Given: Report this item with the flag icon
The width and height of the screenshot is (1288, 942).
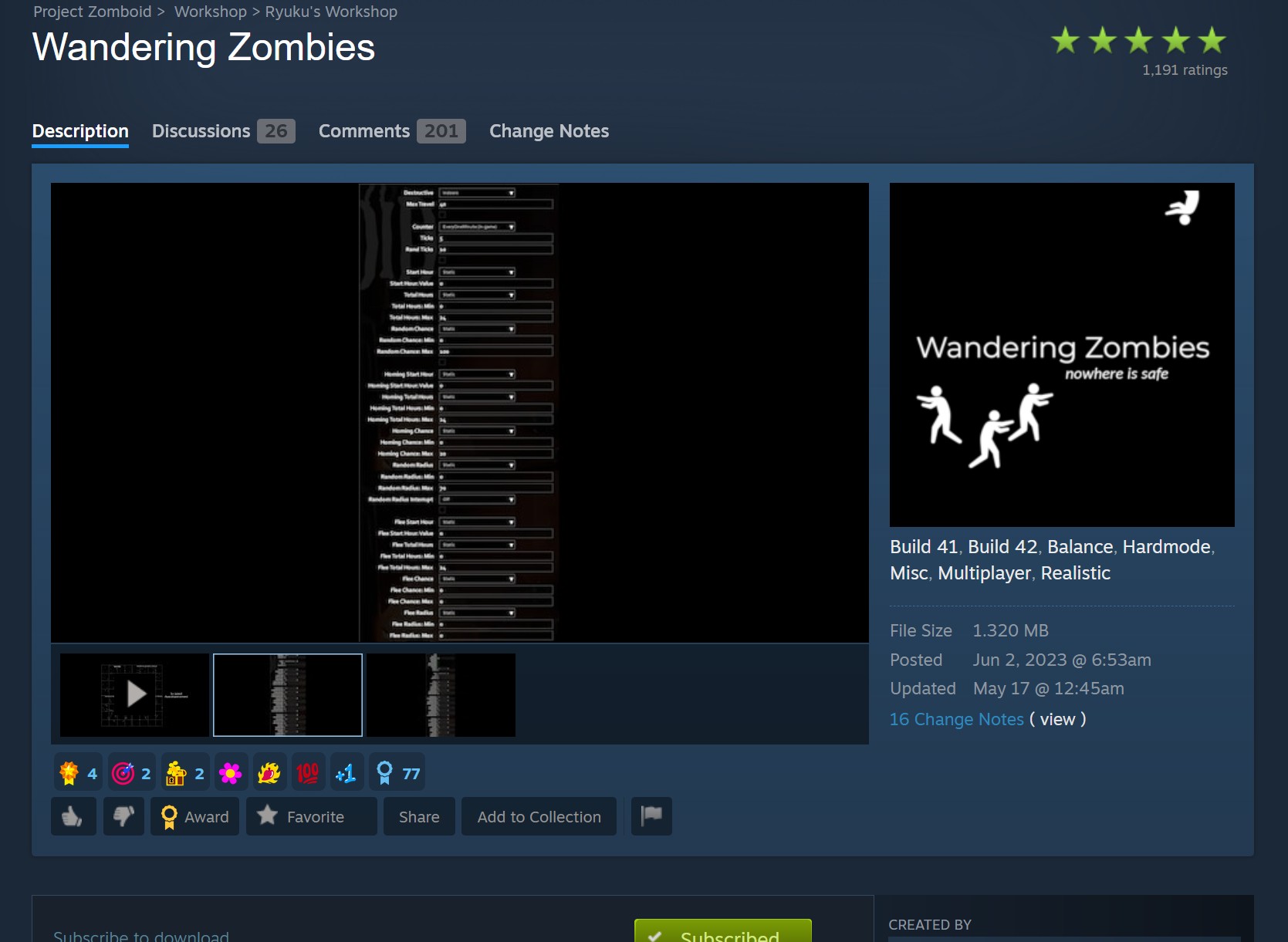Looking at the screenshot, I should (x=651, y=816).
